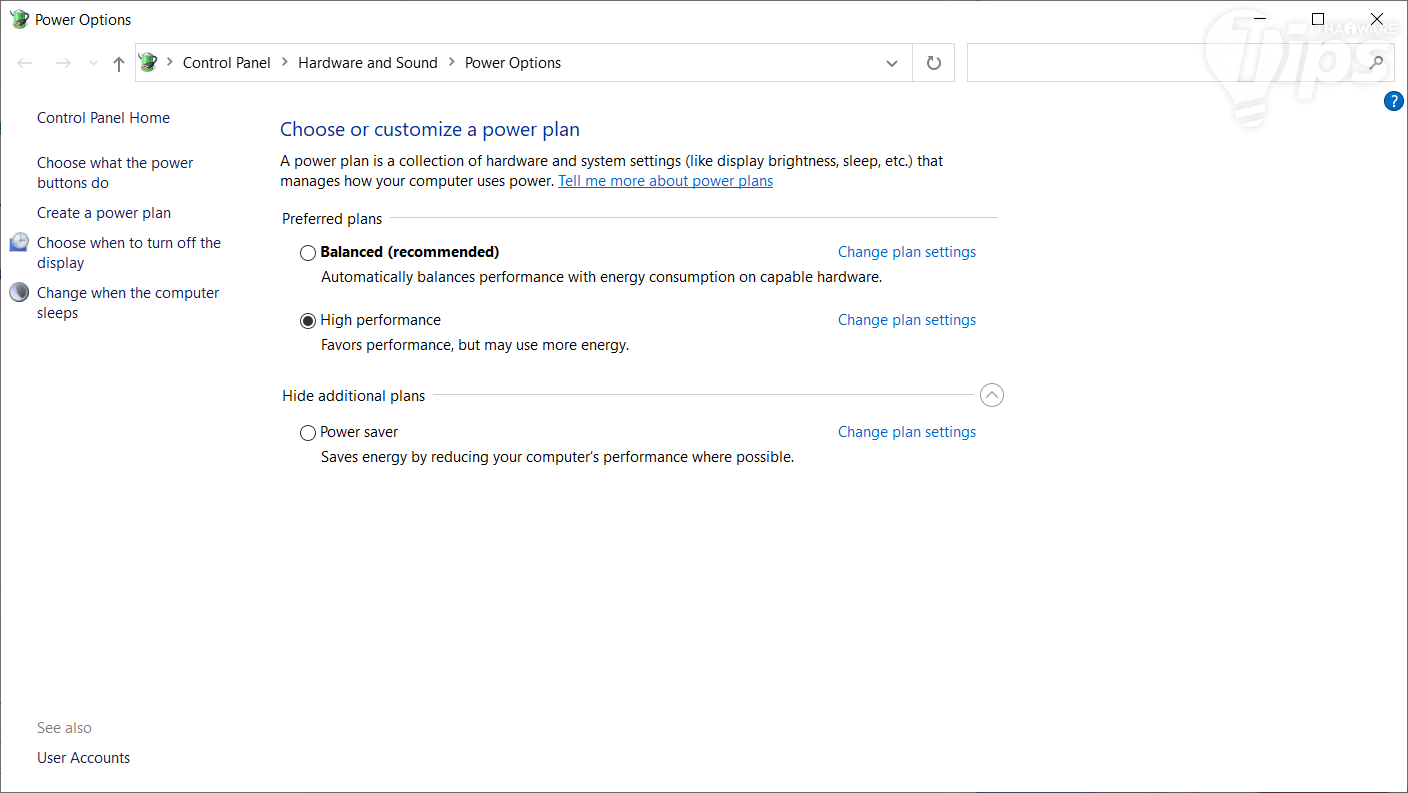Select the Power saver plan
The image size is (1408, 793).
pos(308,433)
